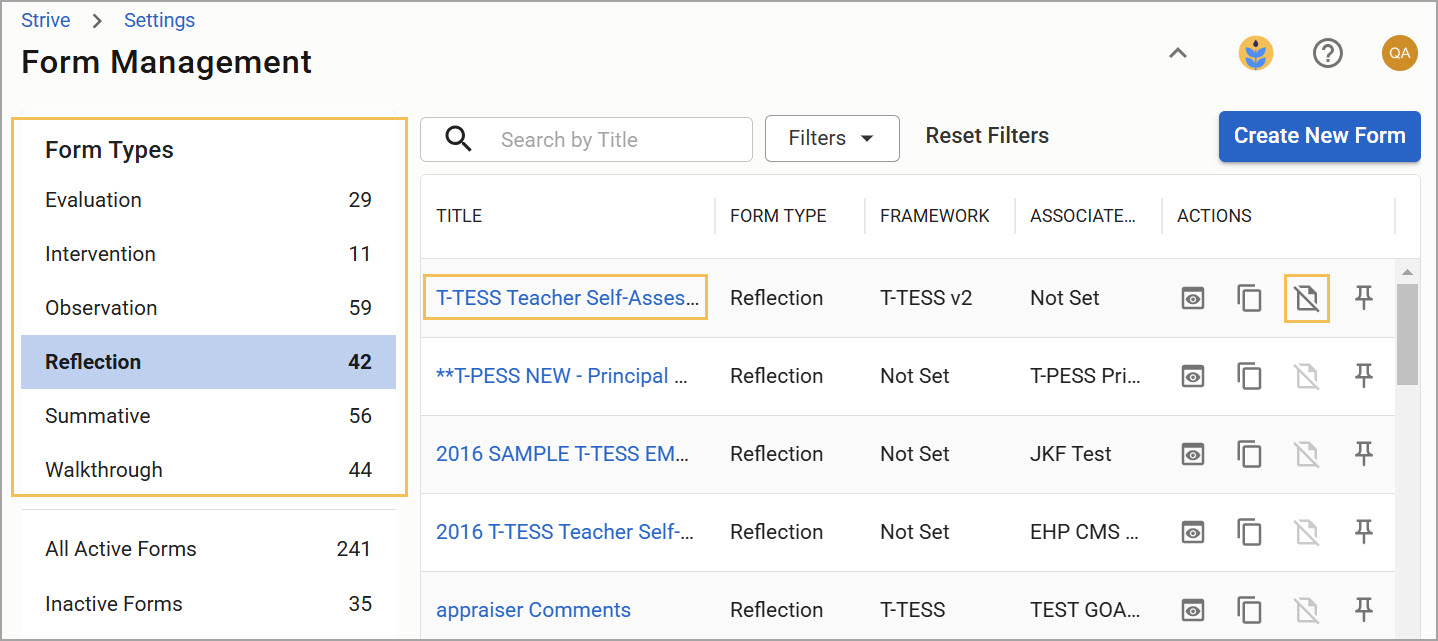Image resolution: width=1438 pixels, height=641 pixels.
Task: Open the **T-PESS NEW - Principal form link
Action: point(563,376)
